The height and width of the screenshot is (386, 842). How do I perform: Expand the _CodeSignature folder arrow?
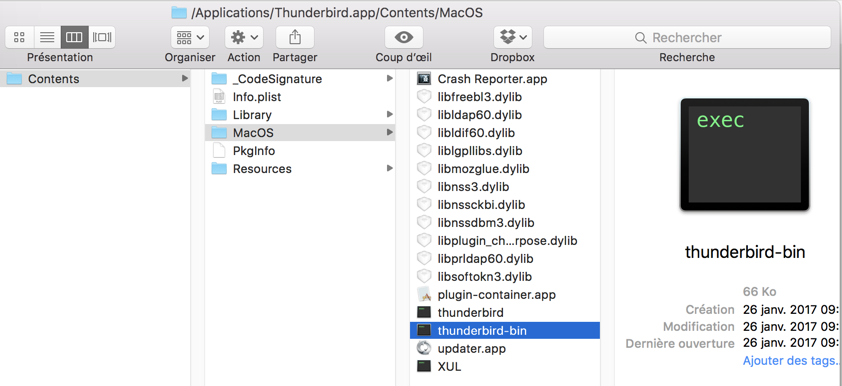pyautogui.click(x=389, y=79)
